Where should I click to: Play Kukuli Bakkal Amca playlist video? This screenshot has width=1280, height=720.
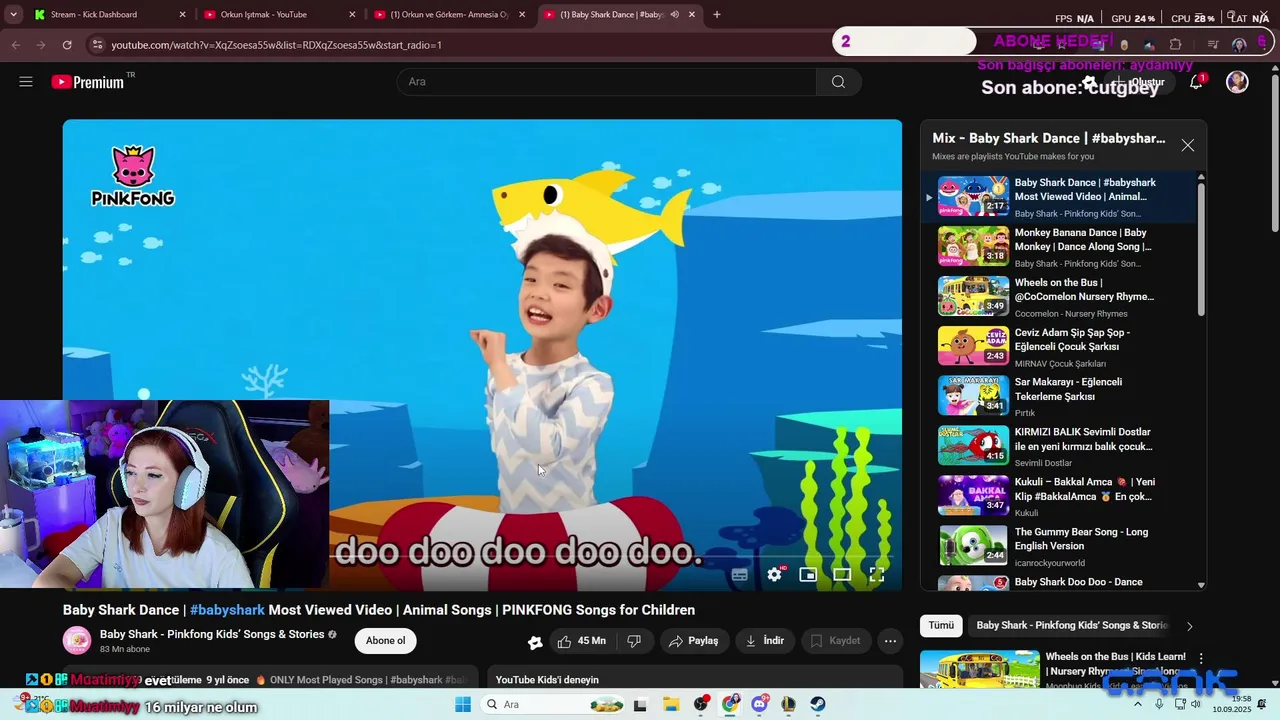click(x=1060, y=496)
